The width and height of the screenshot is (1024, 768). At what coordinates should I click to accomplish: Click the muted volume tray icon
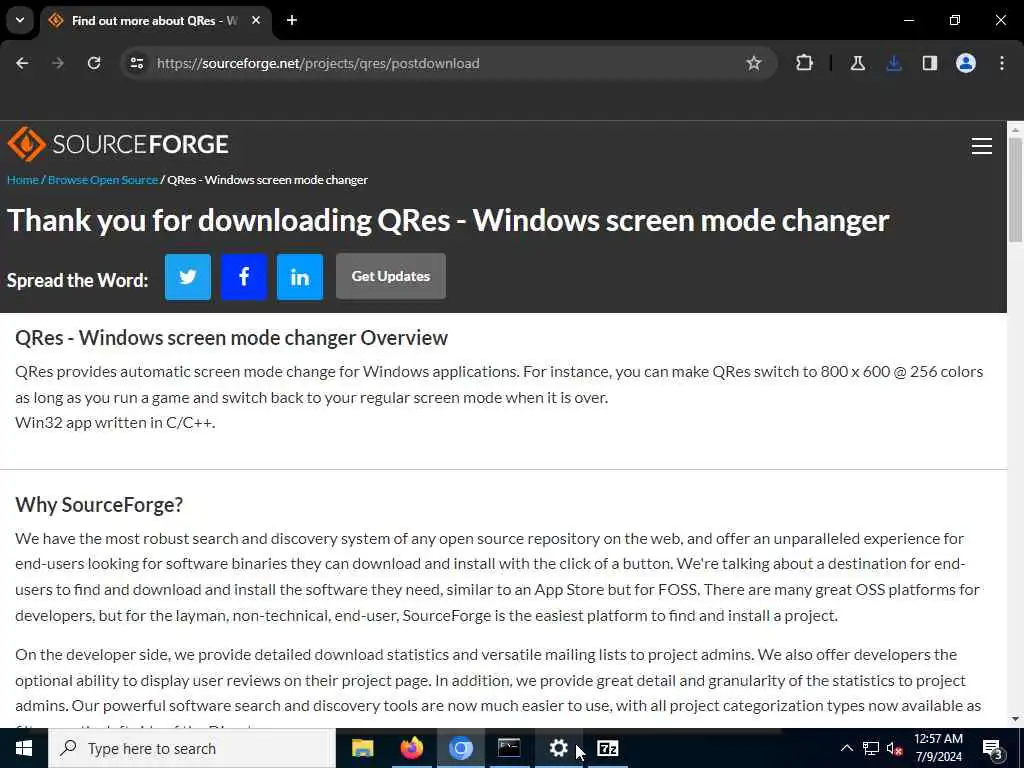[895, 748]
